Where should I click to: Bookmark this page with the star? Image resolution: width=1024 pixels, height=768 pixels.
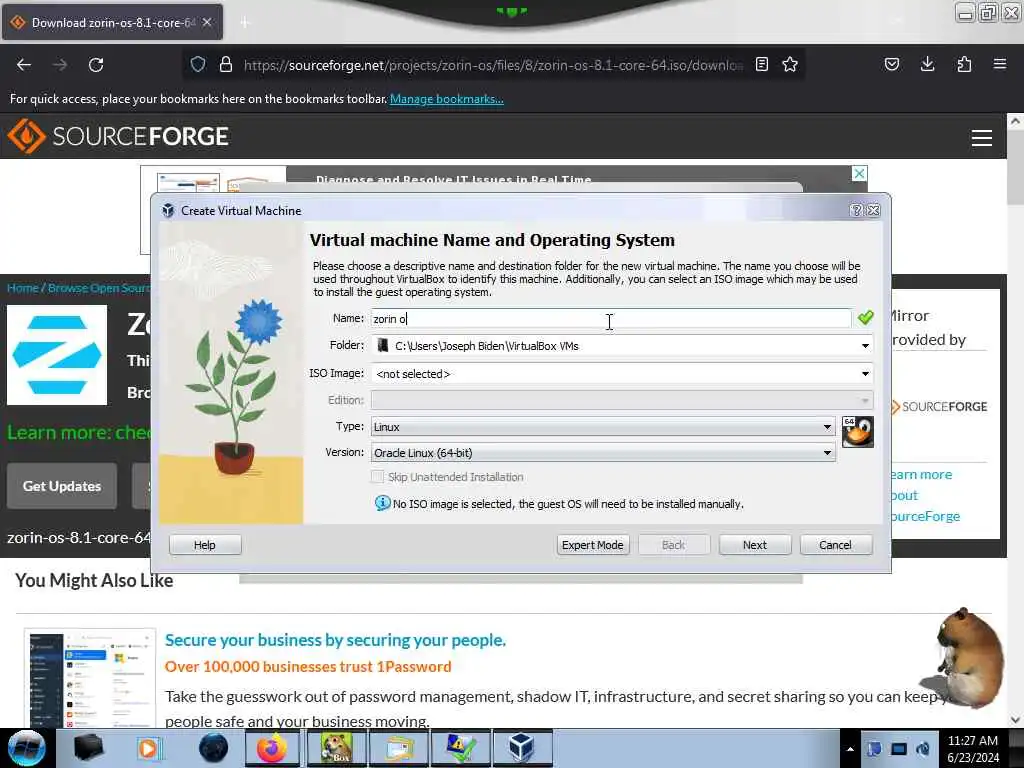tap(790, 64)
